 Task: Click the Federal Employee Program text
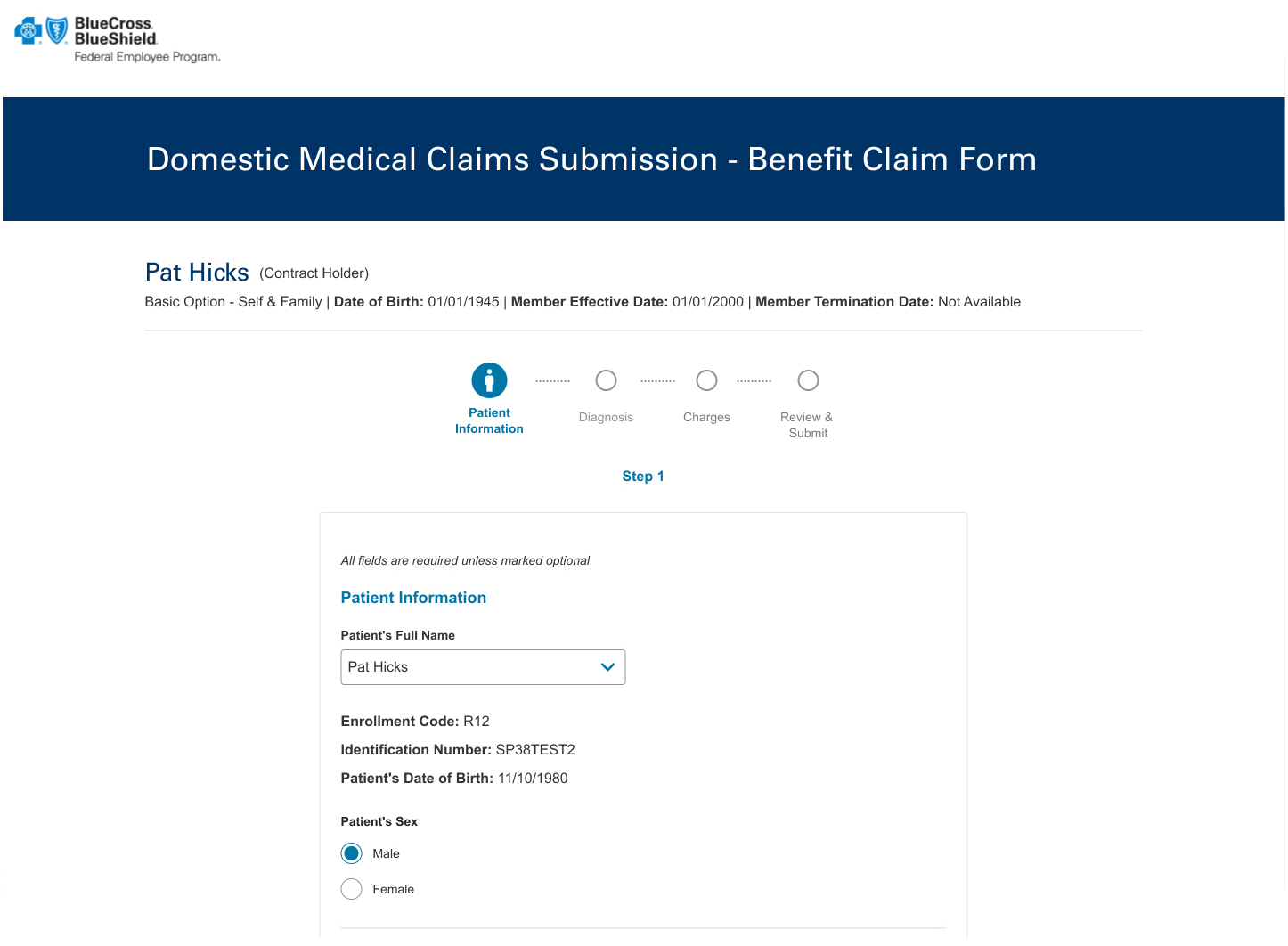pyautogui.click(x=147, y=57)
